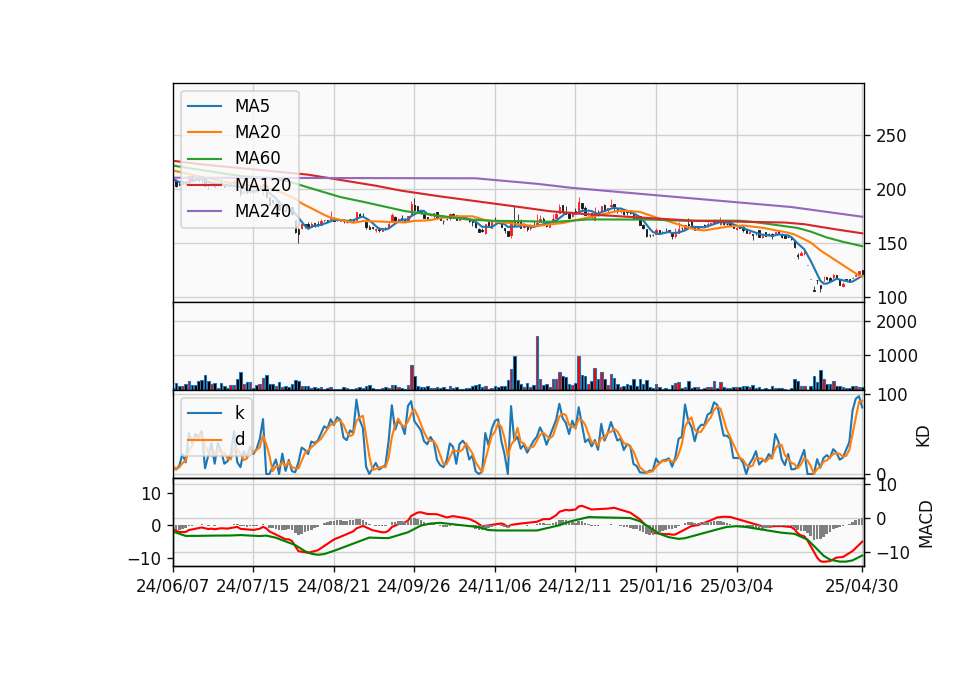This screenshot has width=960, height=690.
Task: Click the MA60 legend label
Action: (x=257, y=158)
